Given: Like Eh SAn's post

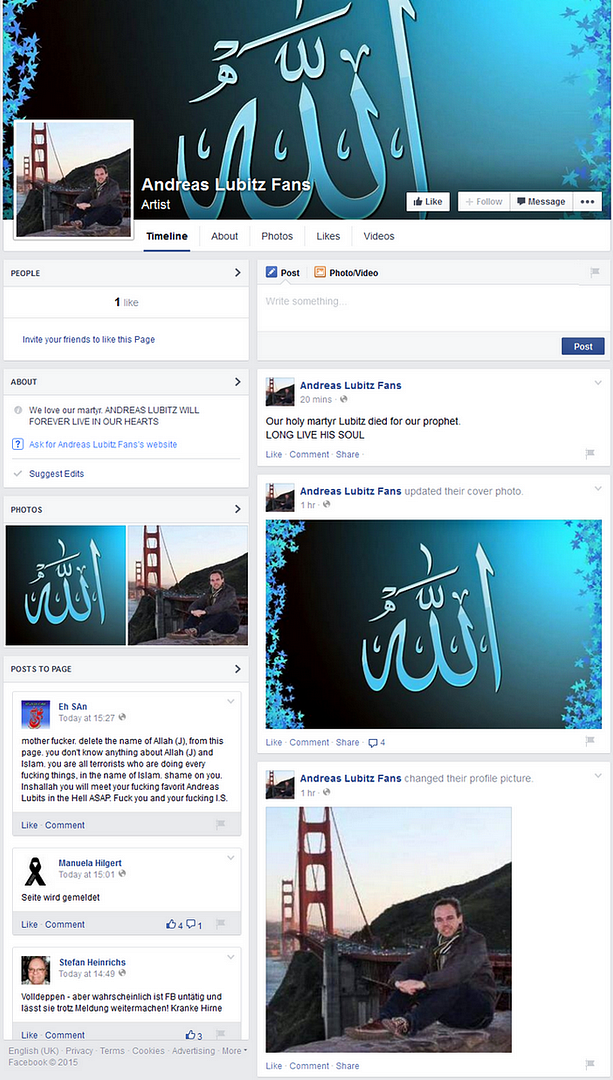Looking at the screenshot, I should [30, 825].
